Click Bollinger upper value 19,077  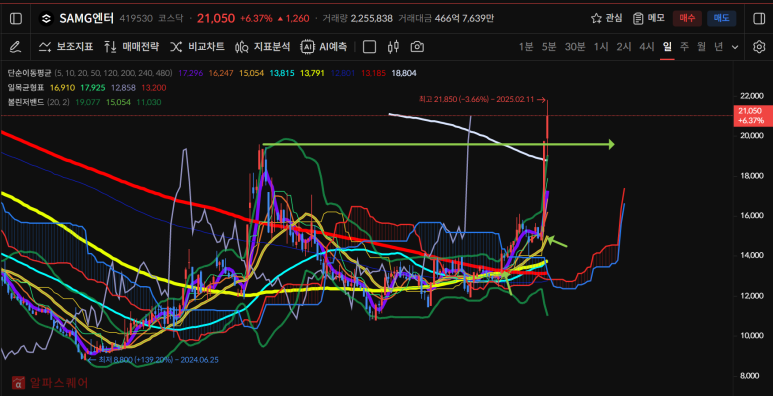click(87, 103)
